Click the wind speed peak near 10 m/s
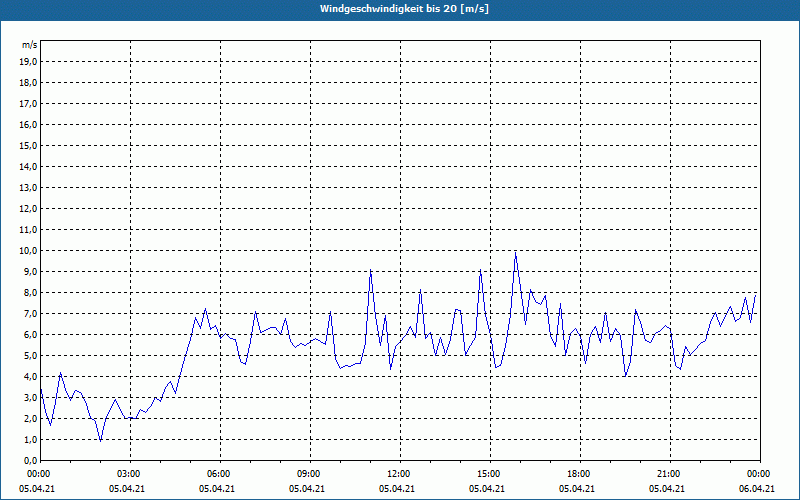The image size is (800, 500). point(515,253)
